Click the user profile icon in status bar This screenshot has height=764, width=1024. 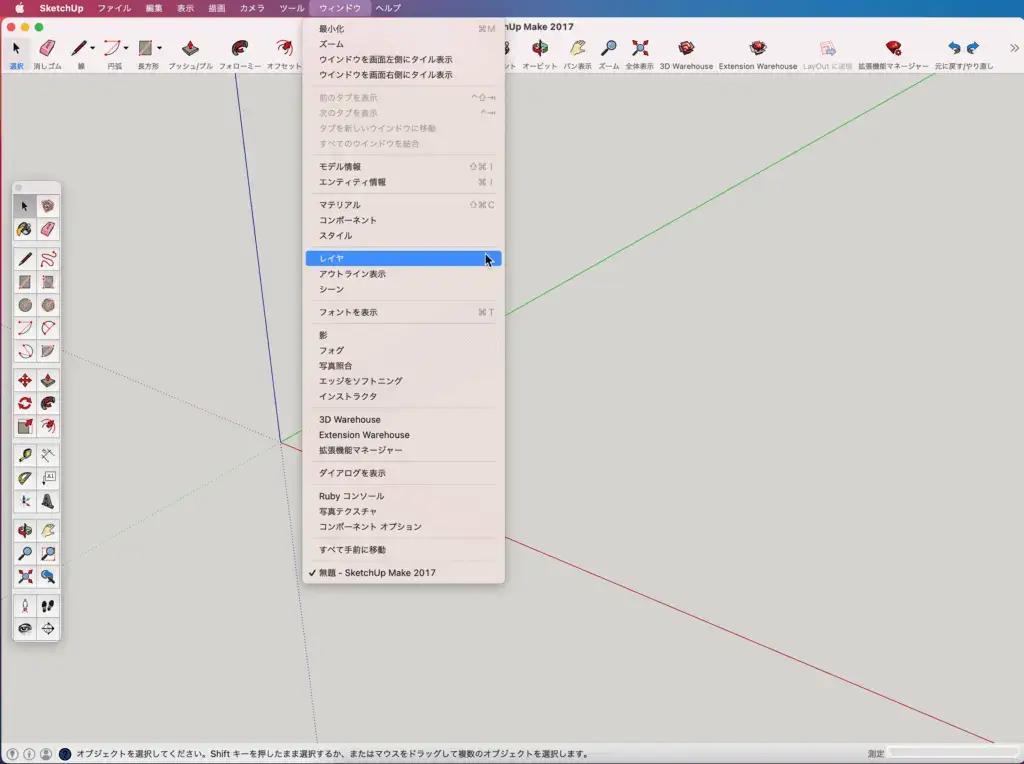[46, 754]
